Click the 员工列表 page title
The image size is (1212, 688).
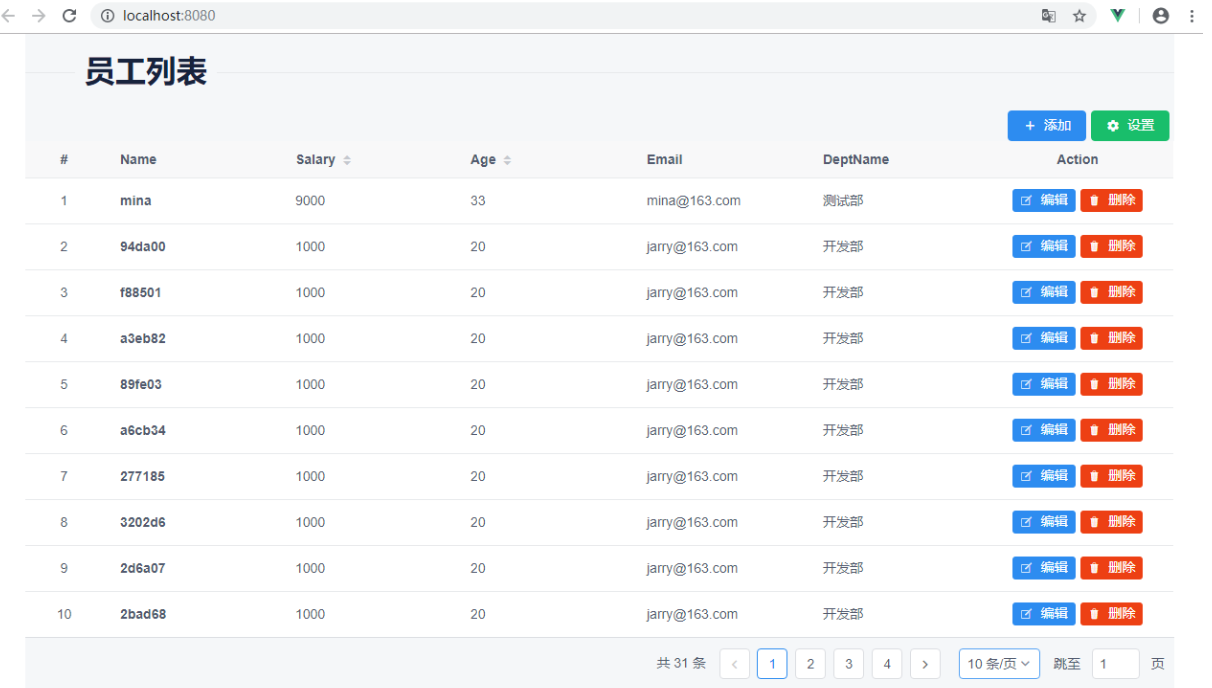coord(145,72)
